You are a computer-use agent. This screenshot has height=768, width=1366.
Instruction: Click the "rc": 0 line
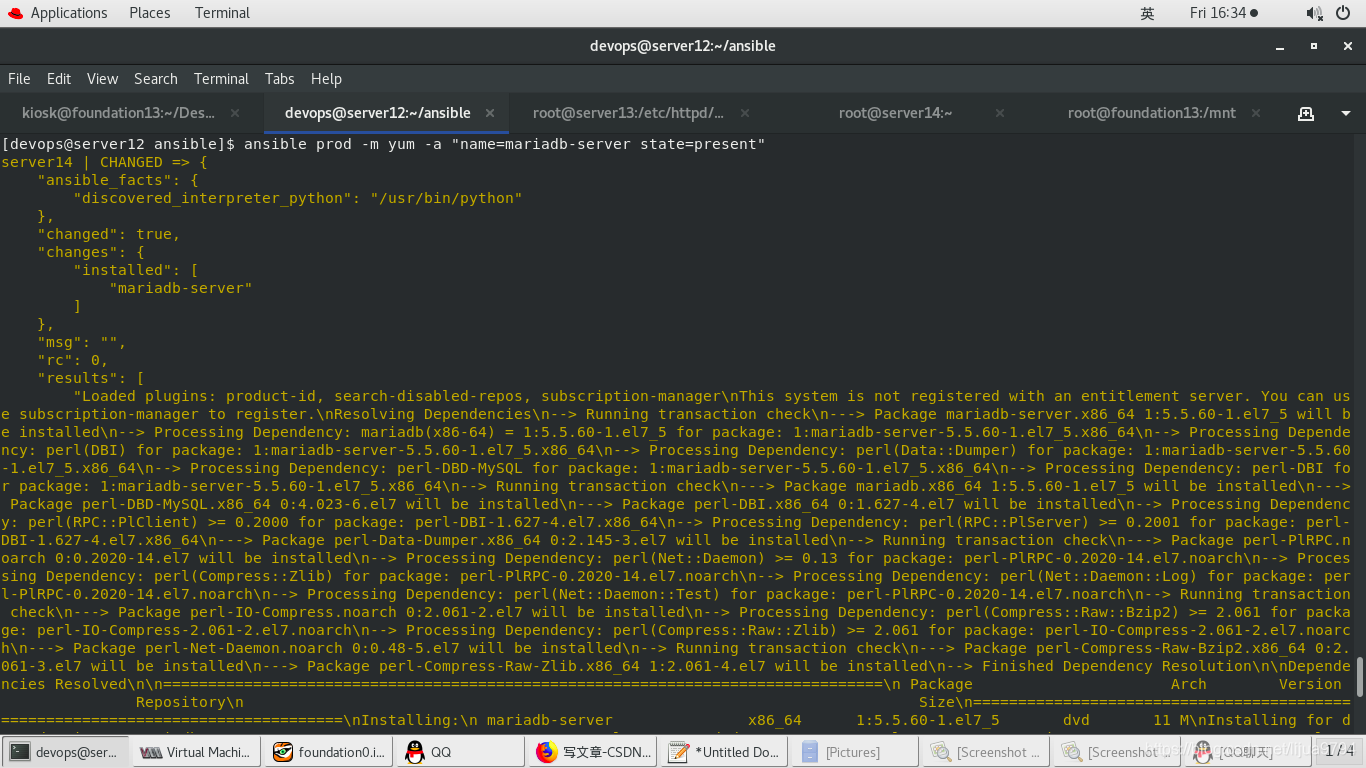(x=73, y=360)
